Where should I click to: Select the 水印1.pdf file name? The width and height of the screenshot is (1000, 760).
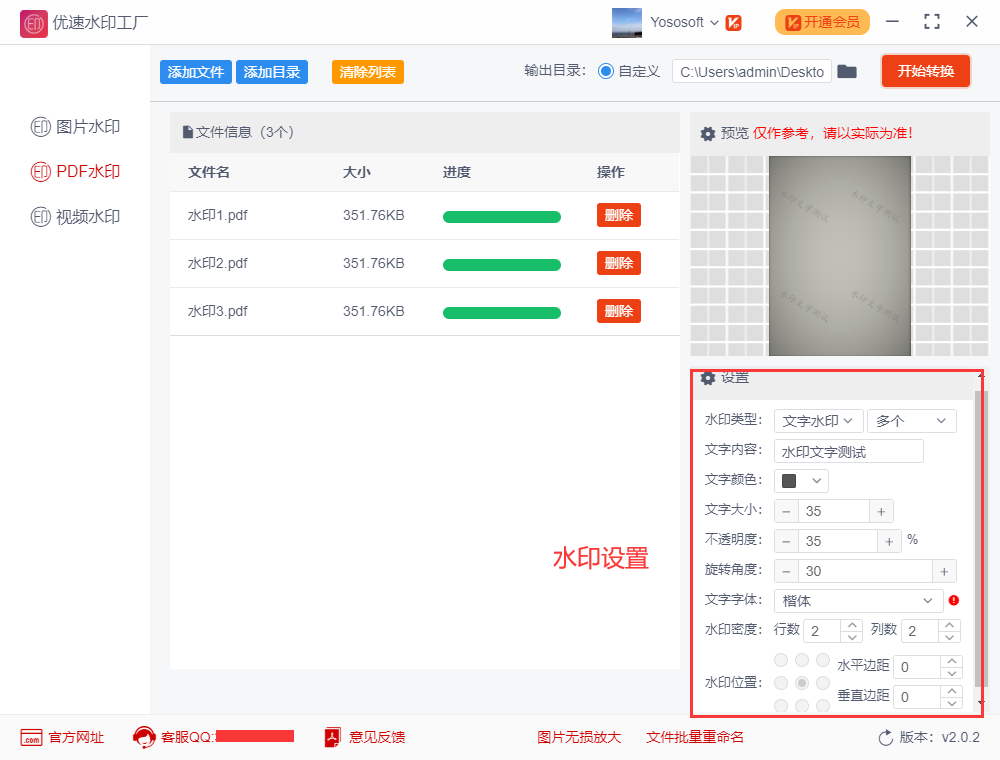tap(217, 216)
